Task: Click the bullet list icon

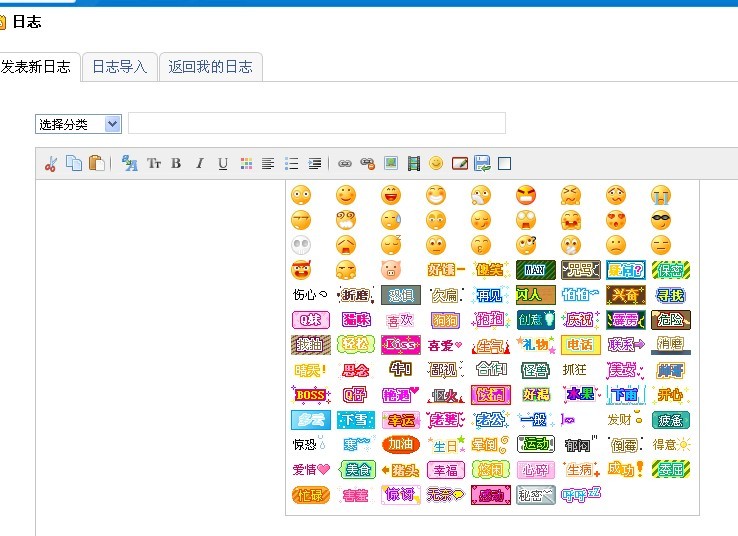Action: (x=291, y=163)
